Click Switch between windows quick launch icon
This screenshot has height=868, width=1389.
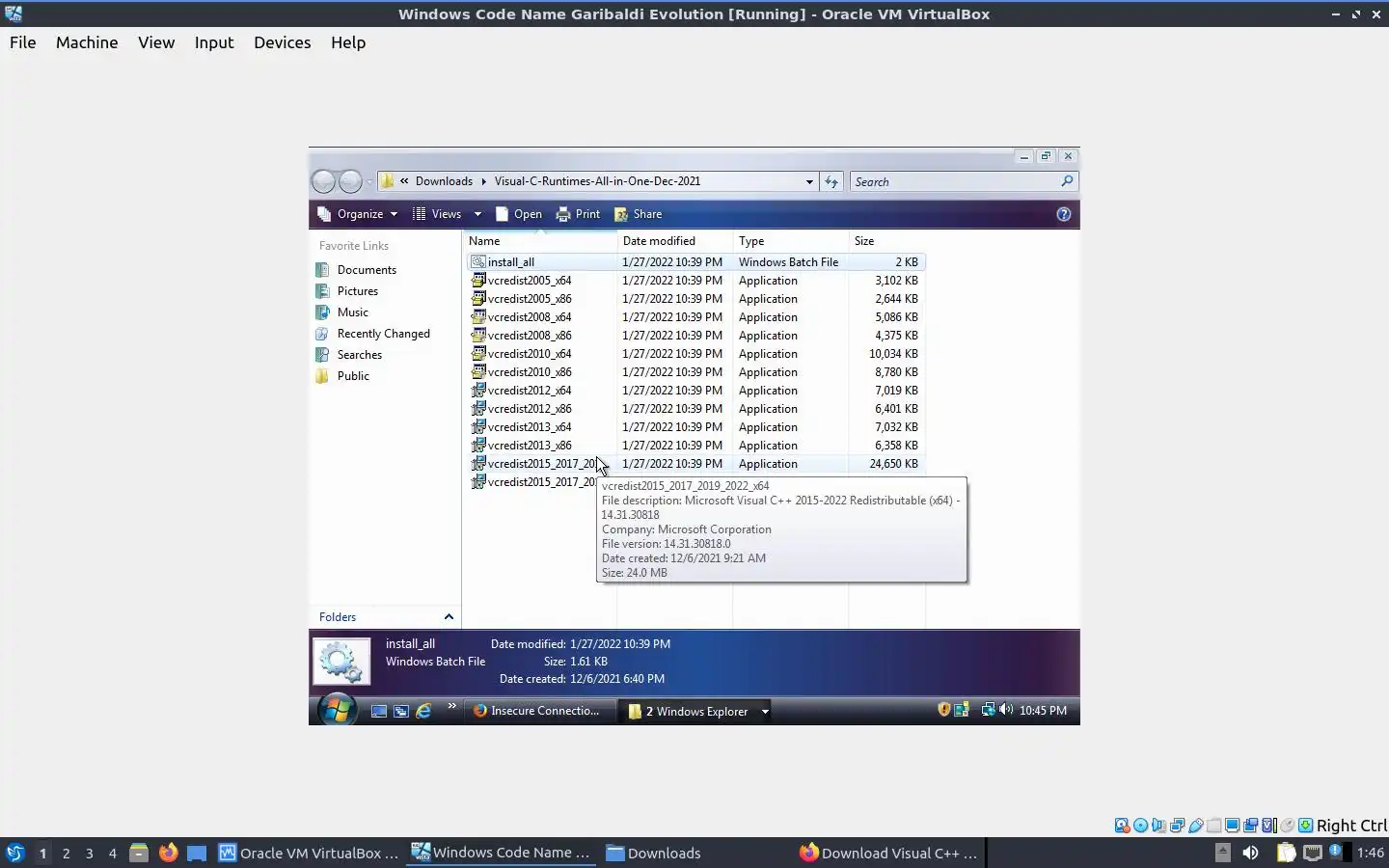[401, 711]
